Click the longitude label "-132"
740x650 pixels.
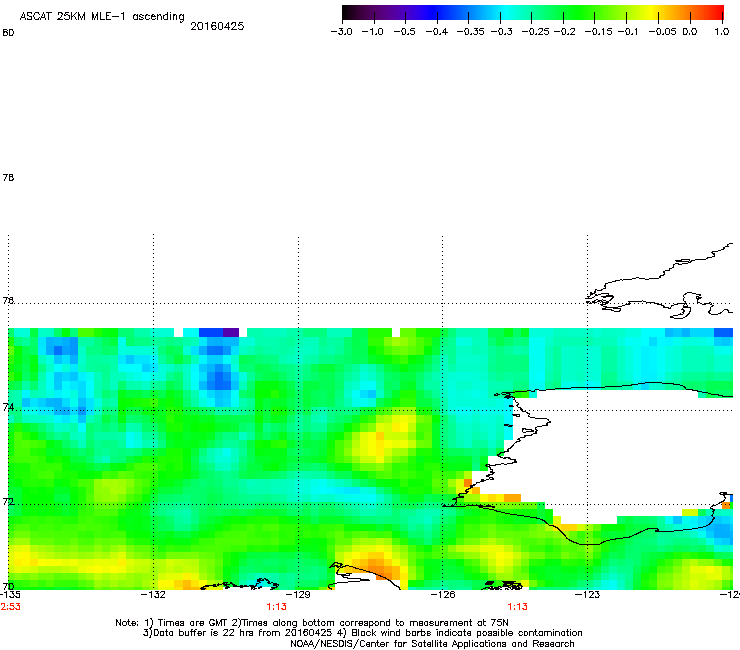153,594
